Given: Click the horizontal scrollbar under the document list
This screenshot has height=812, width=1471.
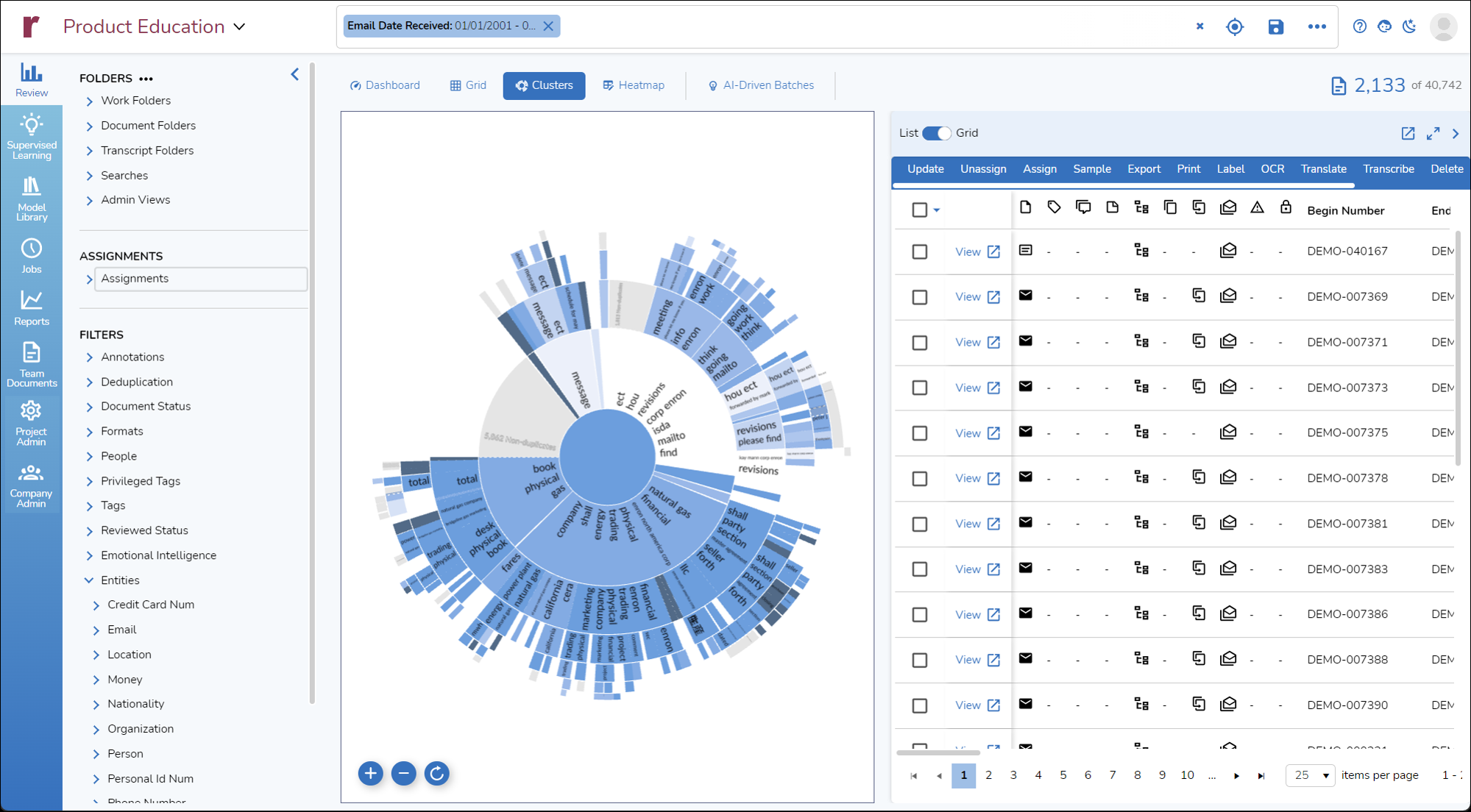Looking at the screenshot, I should pos(937,752).
